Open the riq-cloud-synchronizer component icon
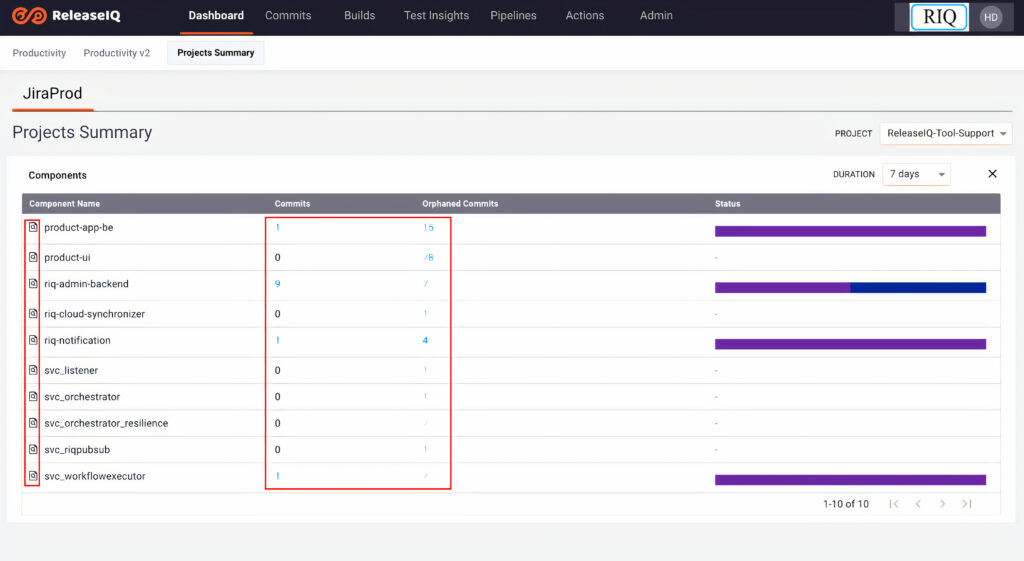 tap(33, 313)
